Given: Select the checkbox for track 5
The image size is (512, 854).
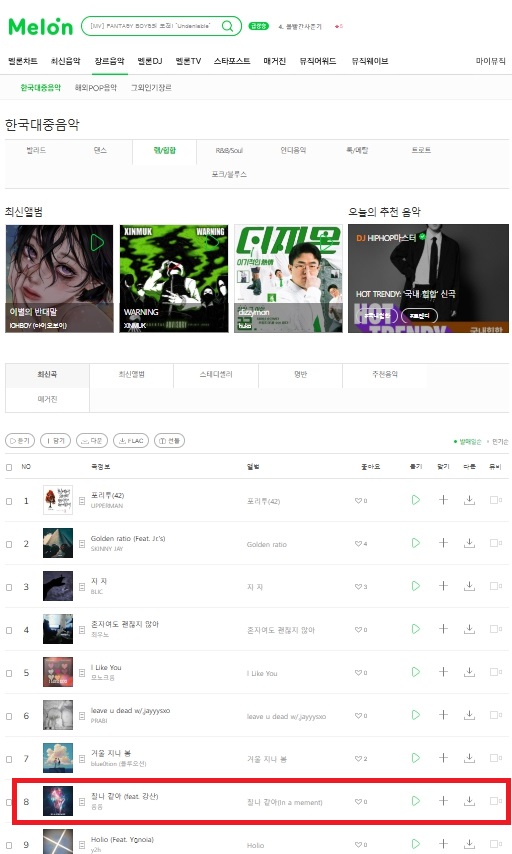Looking at the screenshot, I should 9,673.
